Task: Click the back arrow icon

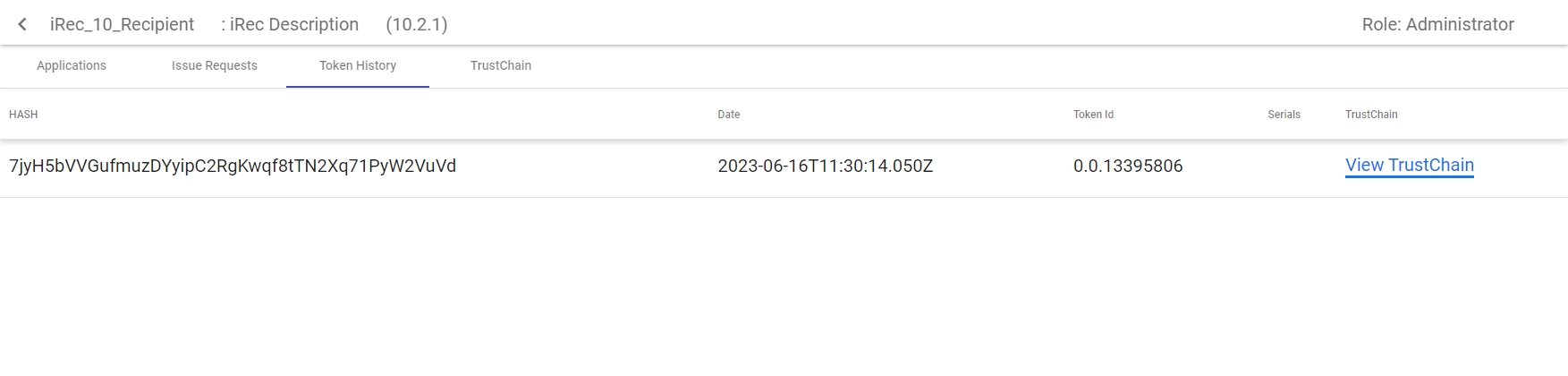Action: tap(22, 24)
